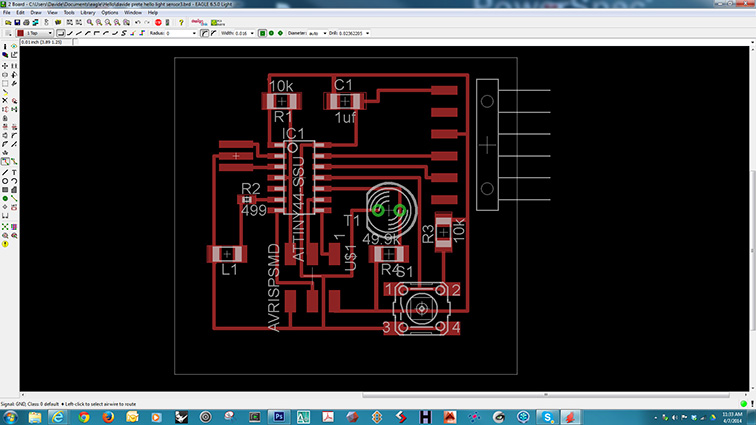Open the Window menu

point(133,13)
